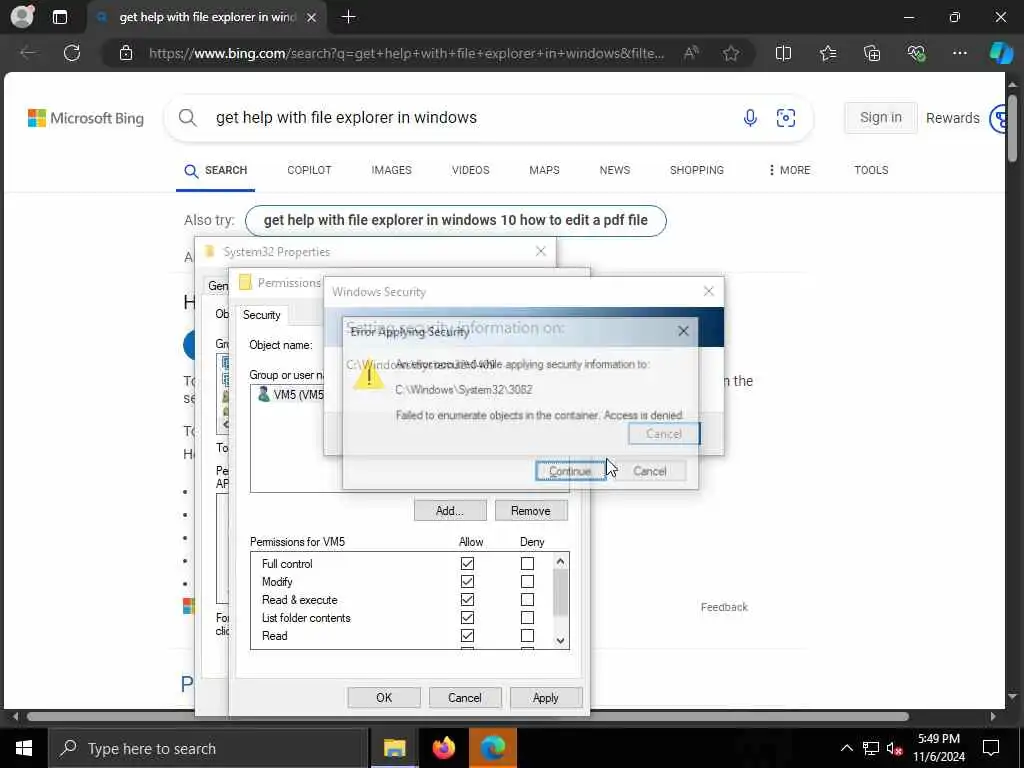Open the TOOLS menu
Viewport: 1024px width, 768px height.
coord(871,170)
